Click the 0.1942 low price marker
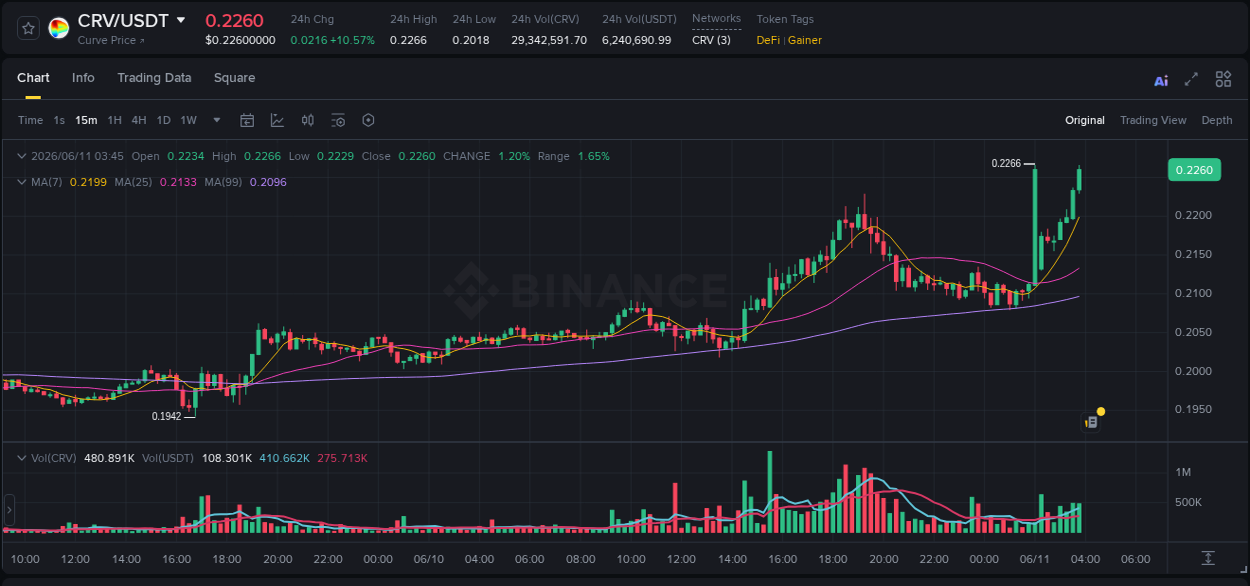 pyautogui.click(x=166, y=416)
